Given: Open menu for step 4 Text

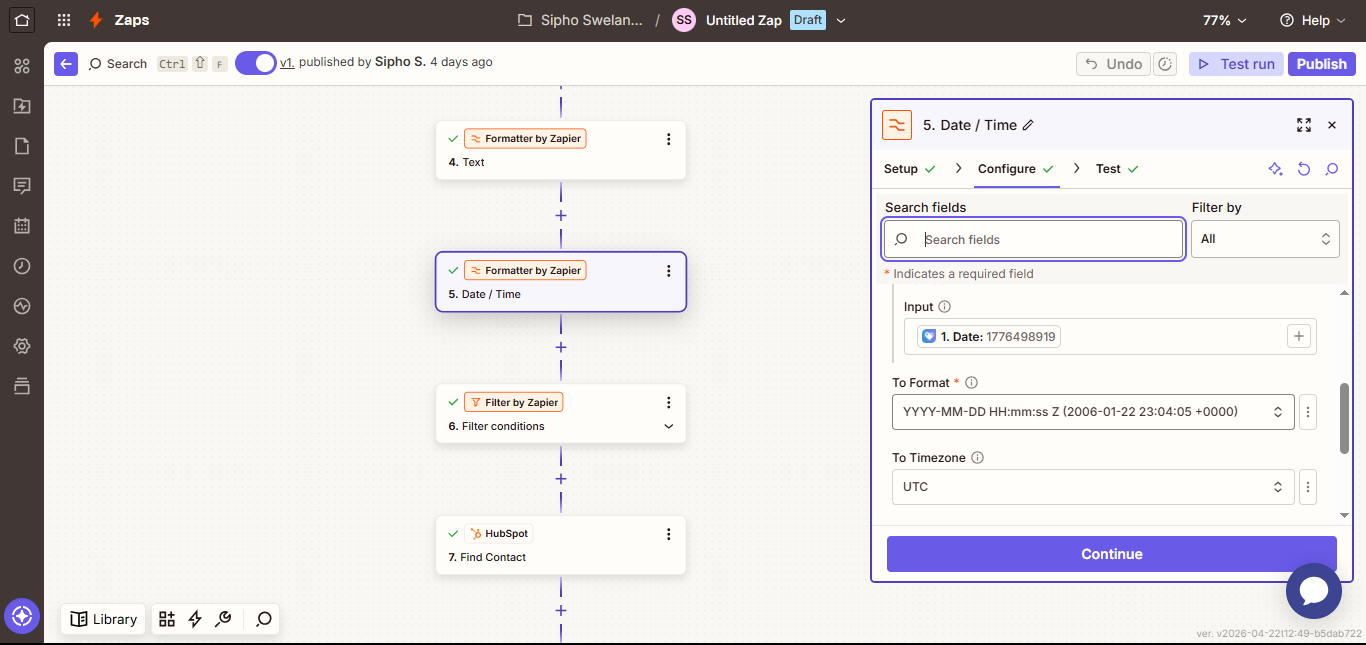Looking at the screenshot, I should tap(669, 139).
